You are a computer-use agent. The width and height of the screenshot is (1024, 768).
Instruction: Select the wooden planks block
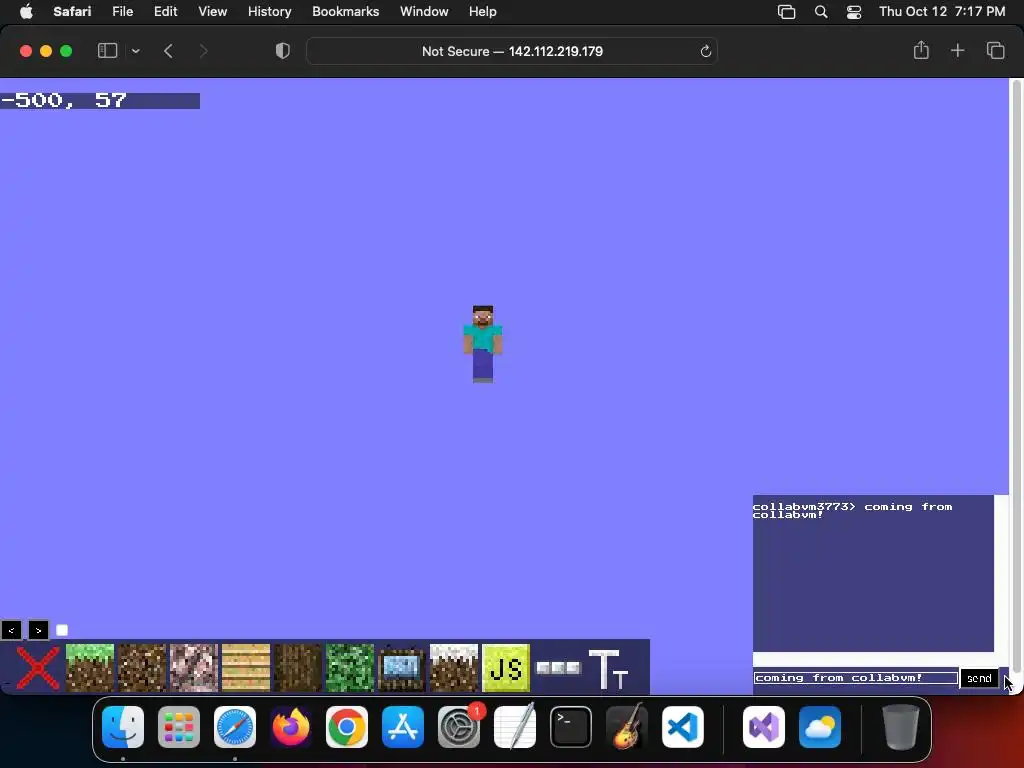(246, 667)
